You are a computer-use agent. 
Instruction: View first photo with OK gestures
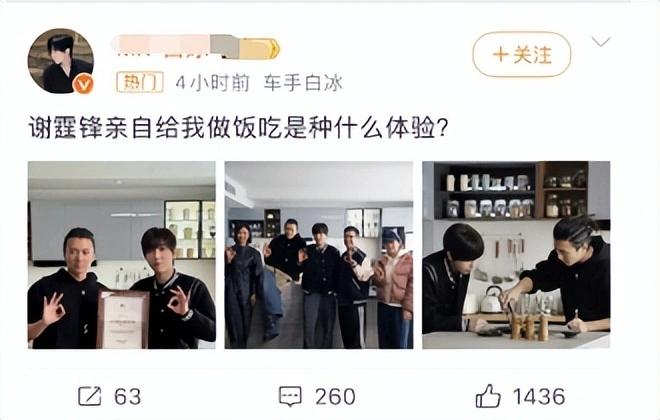click(122, 255)
